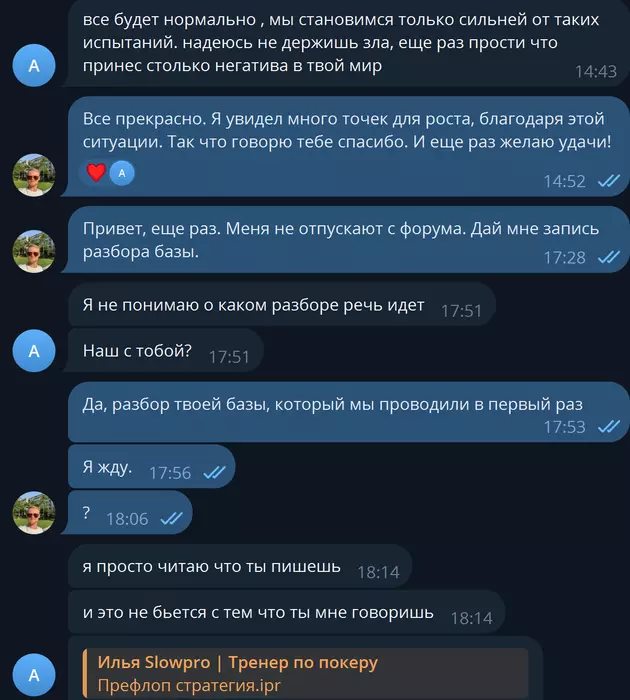Open quoted reply 'Илья Slowpro | Тренер по покеру'
Image resolution: width=630 pixels, height=700 pixels.
click(305, 673)
